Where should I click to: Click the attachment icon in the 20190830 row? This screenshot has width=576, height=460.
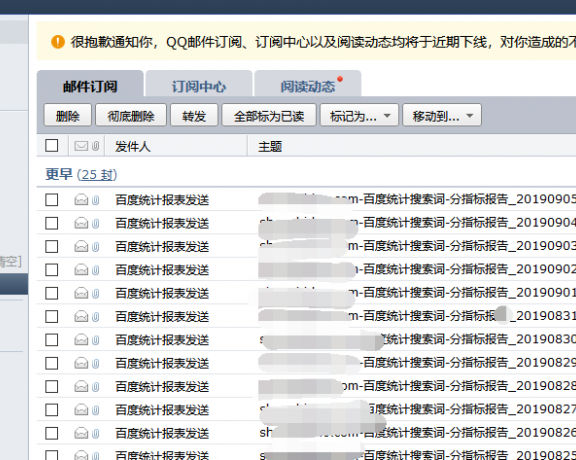96,340
